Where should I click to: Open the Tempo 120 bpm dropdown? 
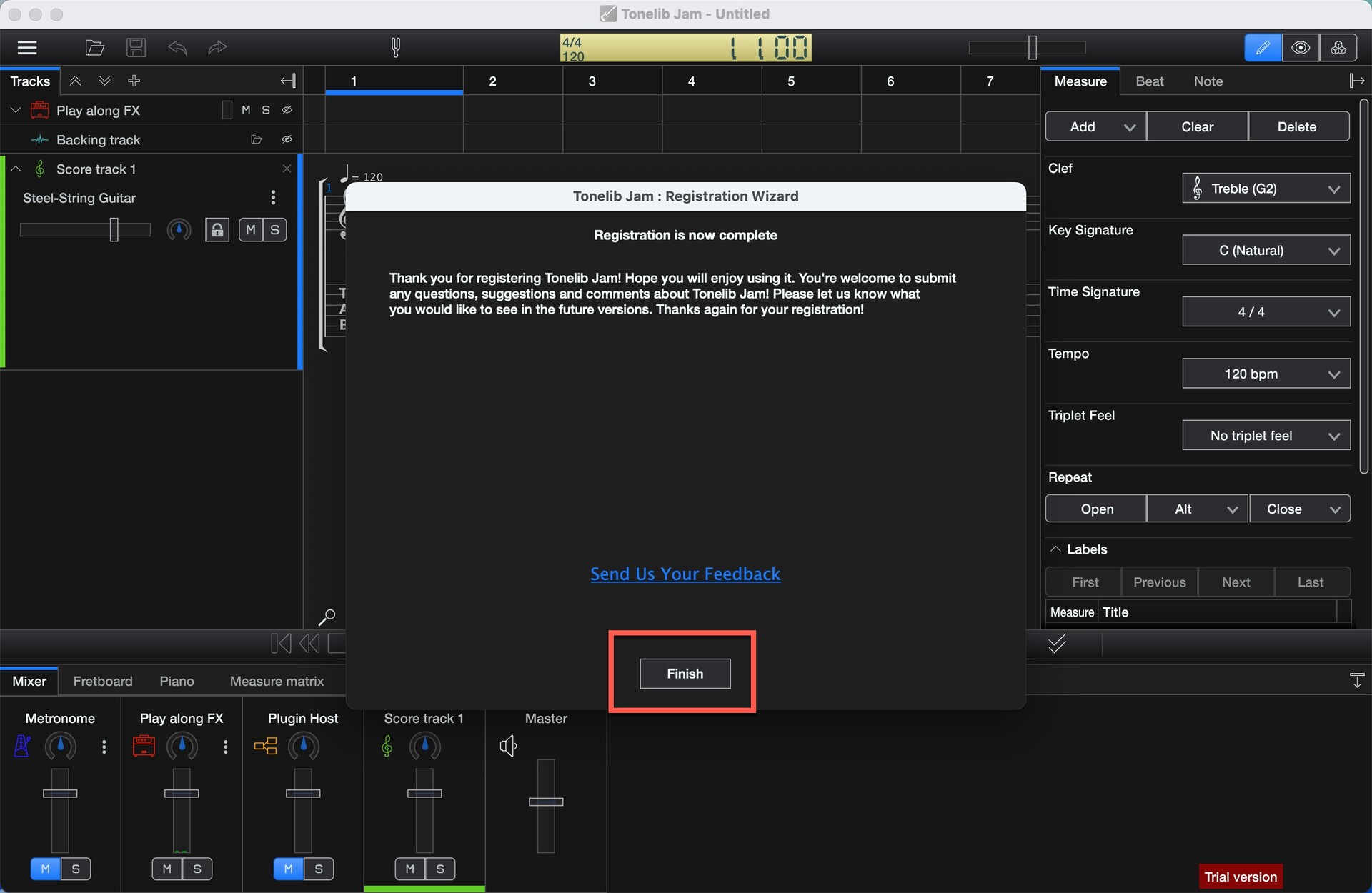[x=1266, y=374]
